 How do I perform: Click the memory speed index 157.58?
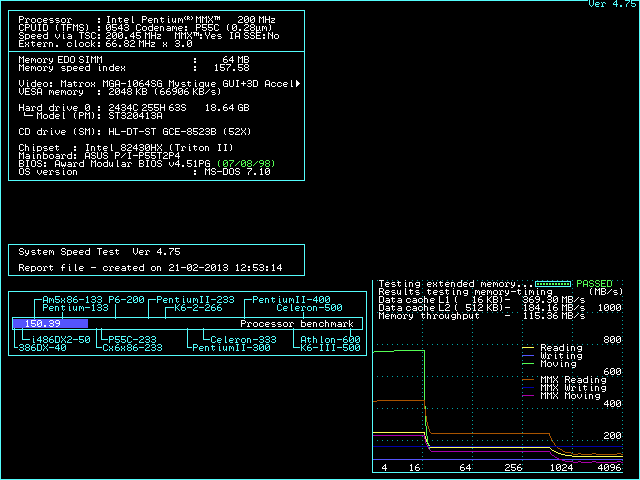(x=231, y=68)
